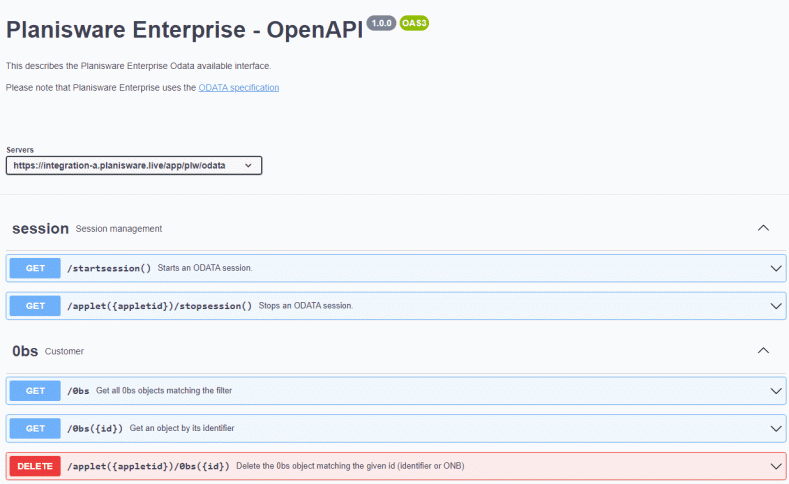Click the /applet({appletid})/stopsession() path
This screenshot has height=484, width=789.
(x=160, y=306)
